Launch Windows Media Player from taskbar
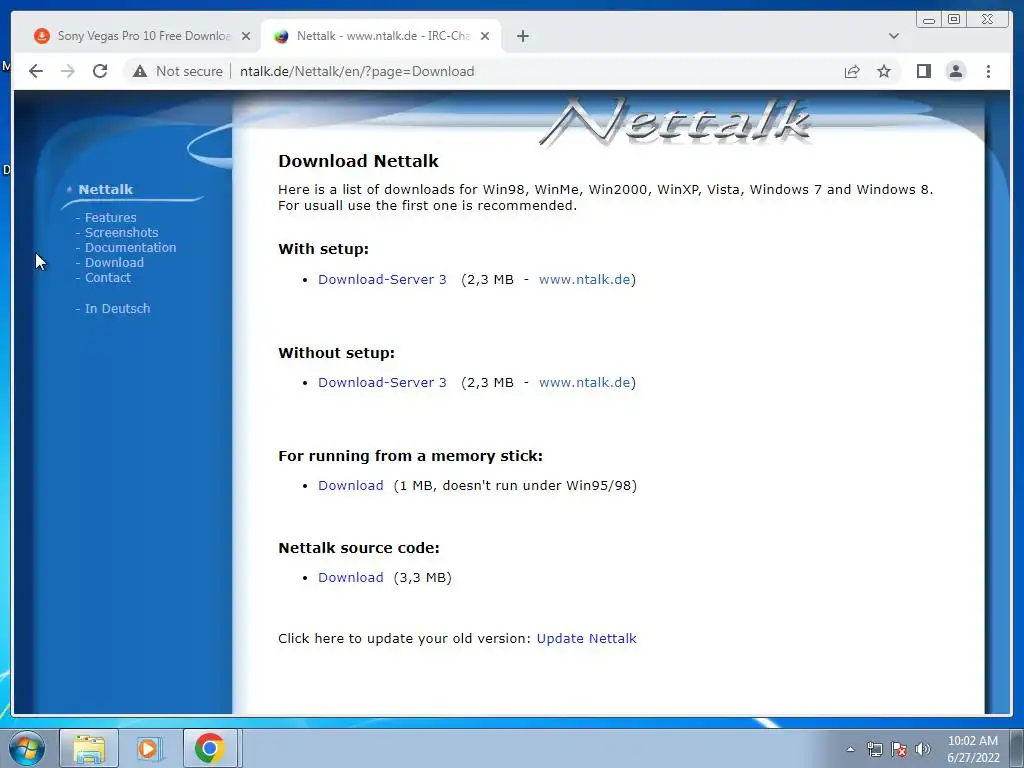This screenshot has height=768, width=1024. pyautogui.click(x=148, y=748)
